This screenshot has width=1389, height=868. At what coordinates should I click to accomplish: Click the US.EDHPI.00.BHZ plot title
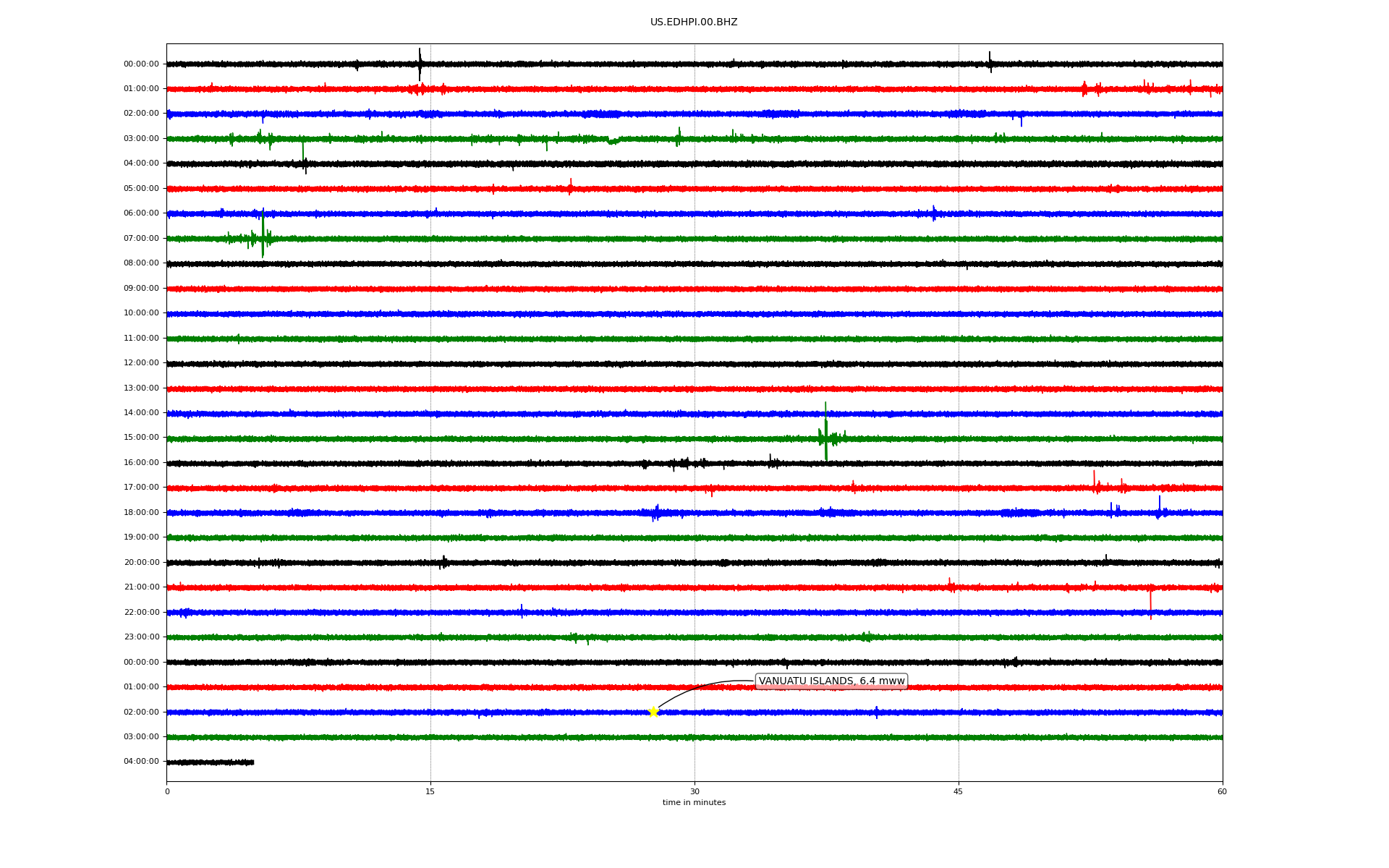(x=693, y=22)
